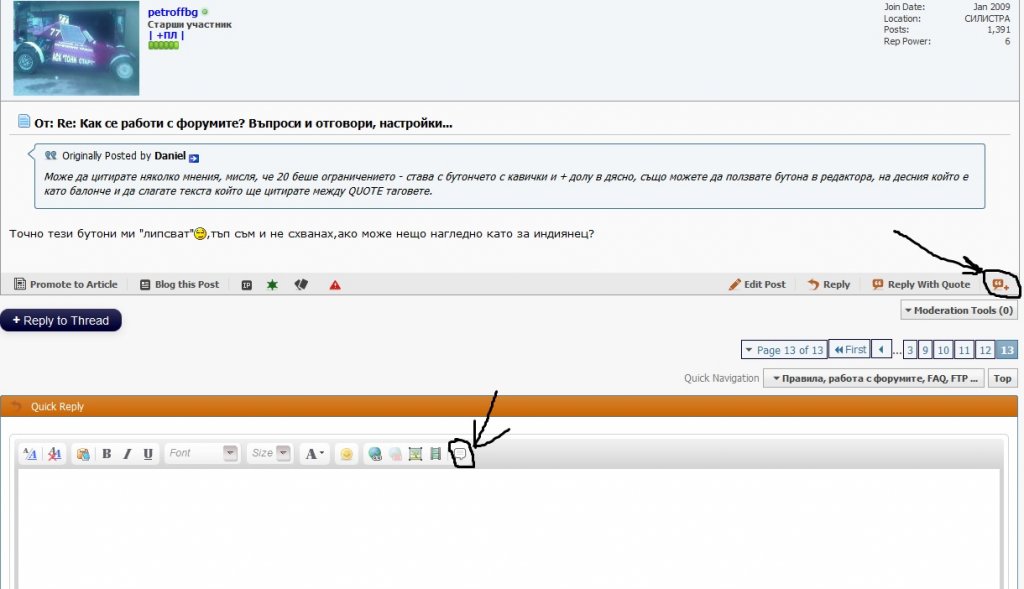Toggle the multi-quote icon for this post
The height and width of the screenshot is (589, 1024).
(1000, 284)
